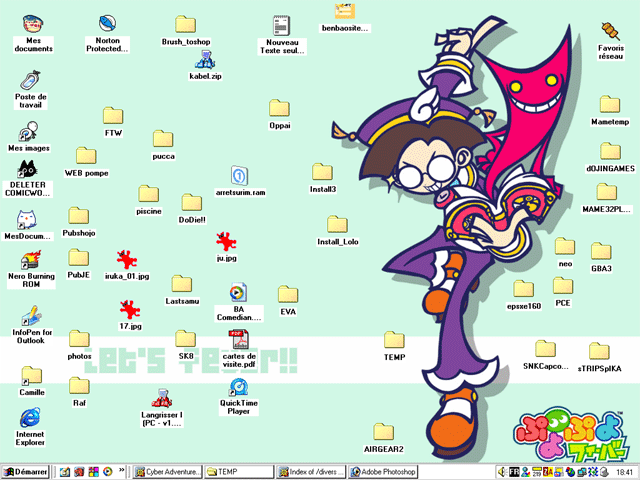Expand Quick Launch overflow chevron
The height and width of the screenshot is (480, 640).
tap(121, 470)
